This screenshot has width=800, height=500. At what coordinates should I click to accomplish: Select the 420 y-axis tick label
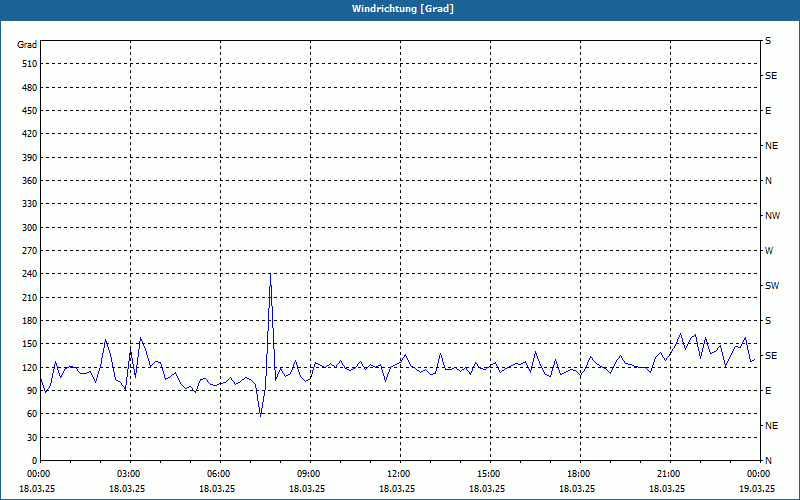point(30,134)
